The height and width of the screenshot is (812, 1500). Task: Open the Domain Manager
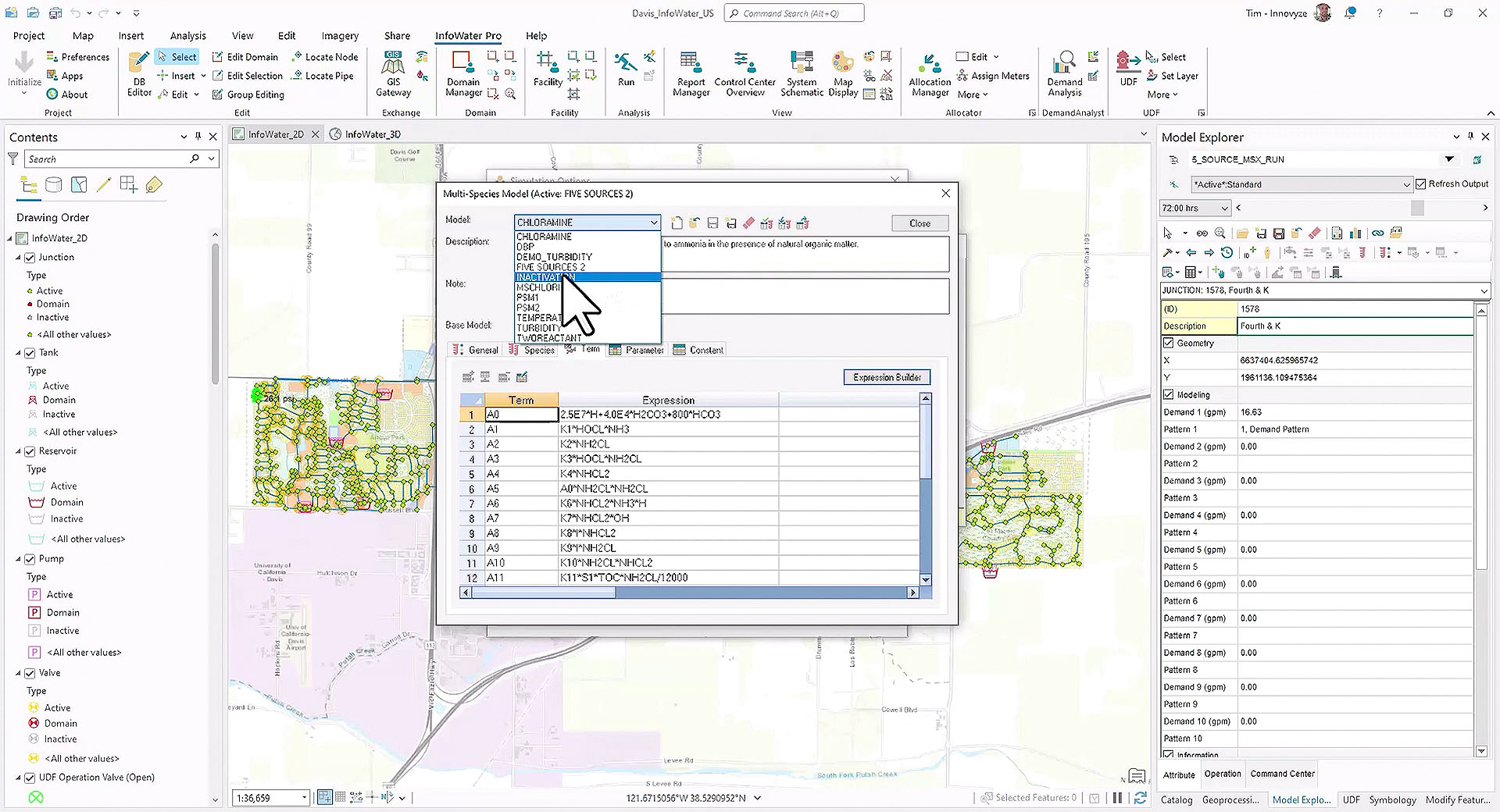463,74
